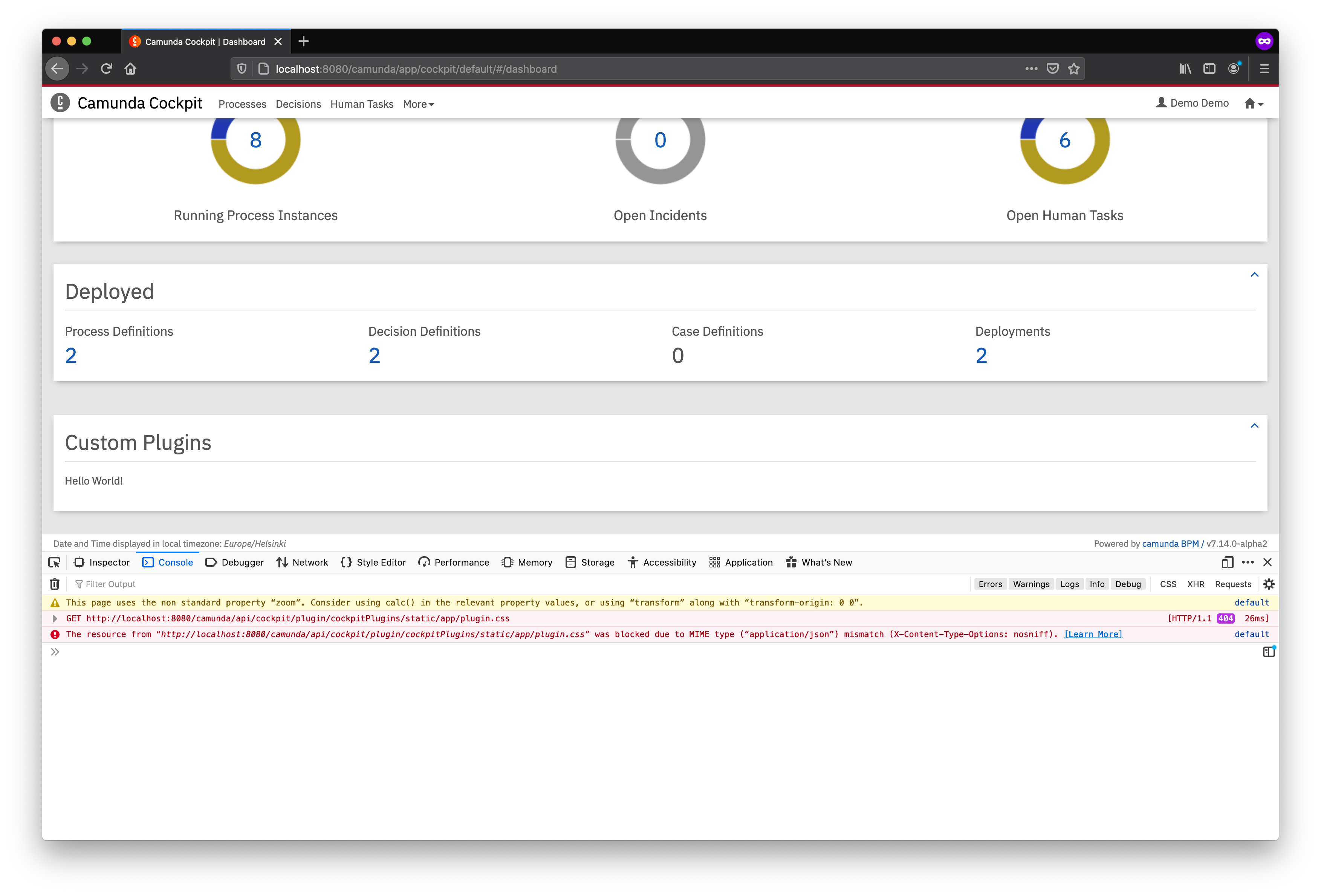Toggle the CSS console filter
Screen dimensions: 1321x896
[1168, 584]
